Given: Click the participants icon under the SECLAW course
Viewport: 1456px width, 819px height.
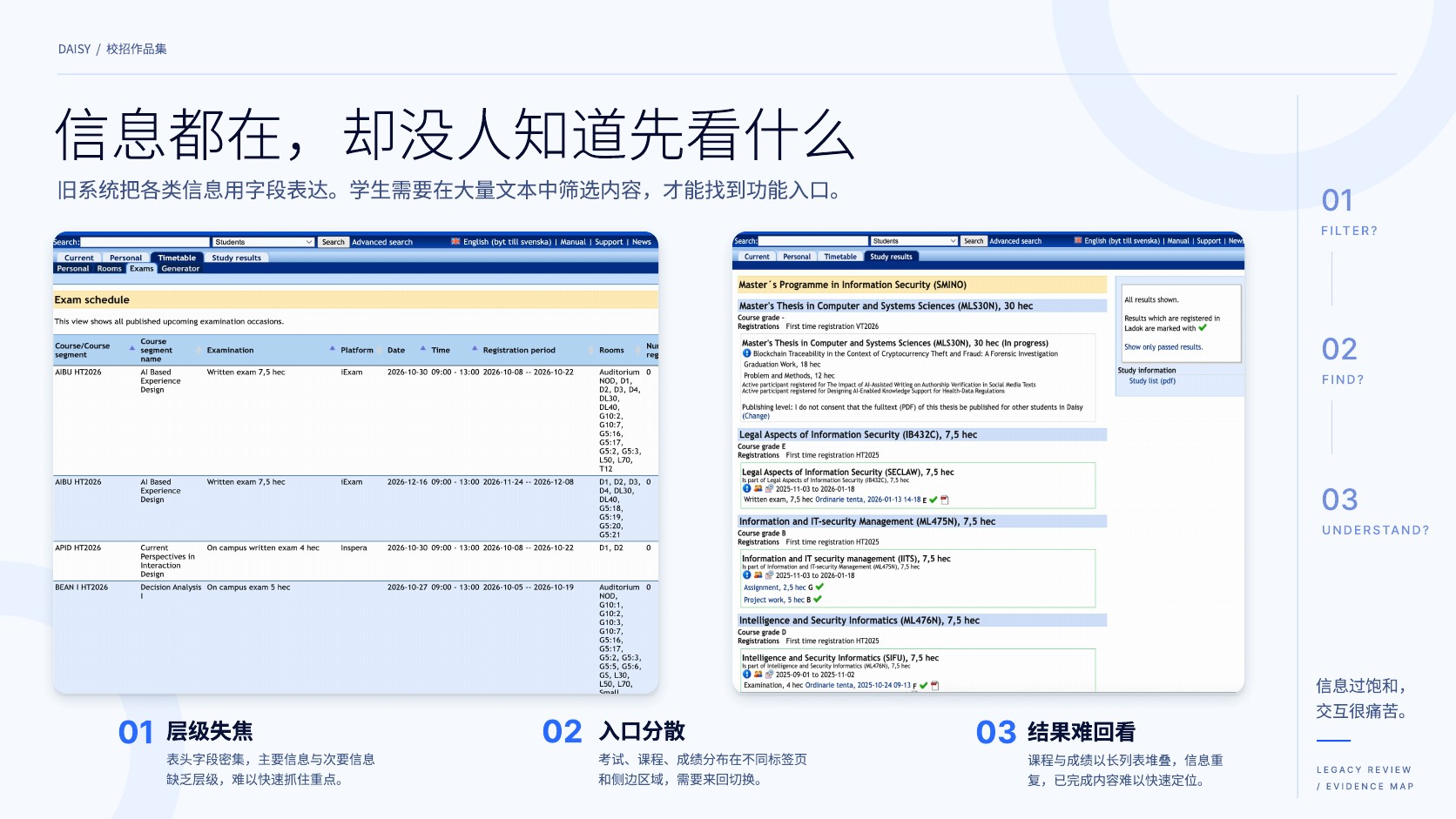Looking at the screenshot, I should [x=758, y=488].
